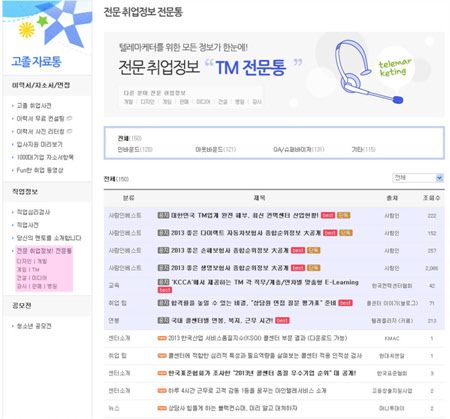The height and width of the screenshot is (419, 450).
Task: Click the 공지 badge on the 대한민국 TM업계 row
Action: click(x=163, y=215)
